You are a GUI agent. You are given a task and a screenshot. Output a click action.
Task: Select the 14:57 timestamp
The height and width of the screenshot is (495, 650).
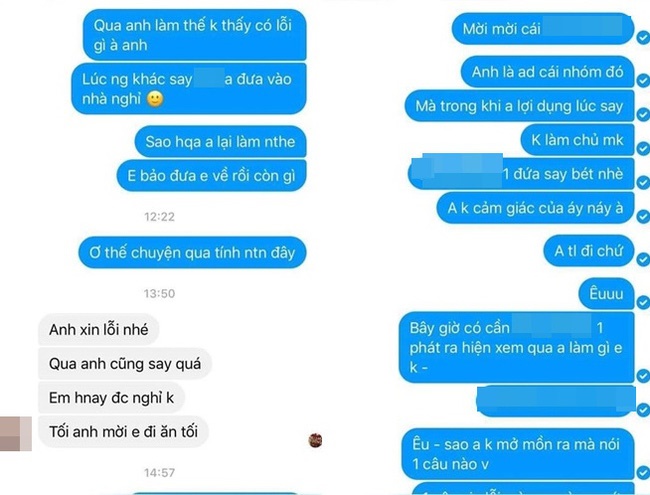pyautogui.click(x=159, y=472)
